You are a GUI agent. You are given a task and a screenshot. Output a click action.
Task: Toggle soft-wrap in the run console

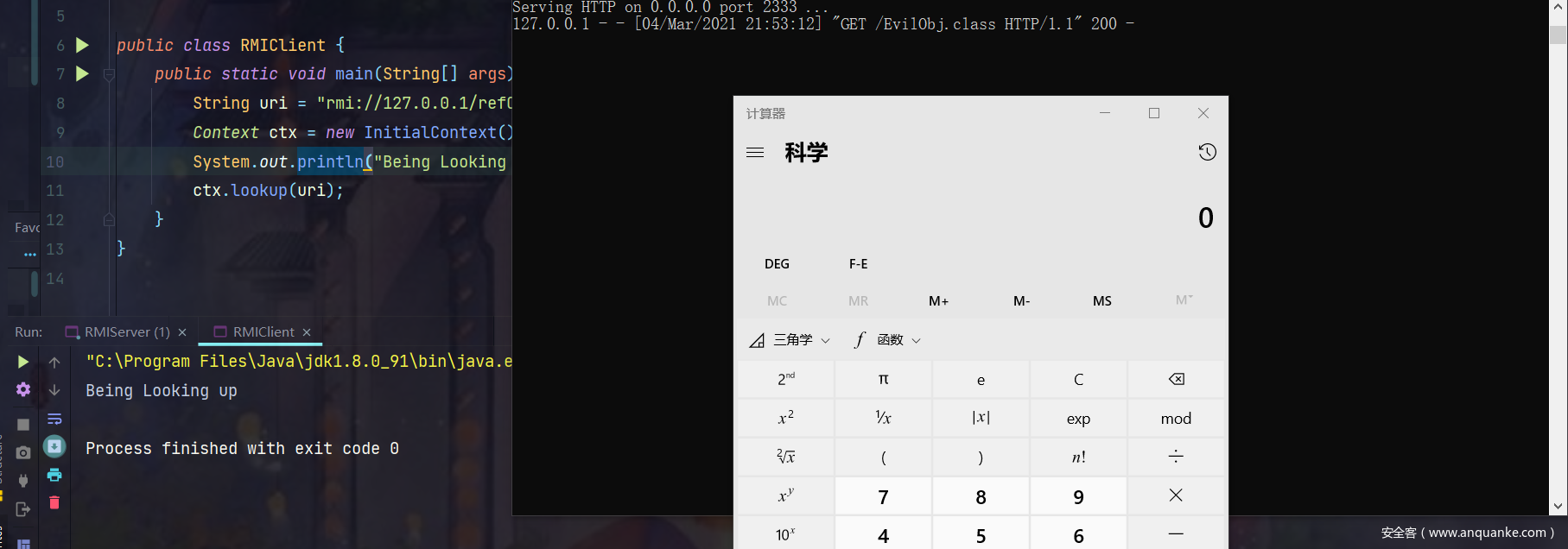[54, 419]
